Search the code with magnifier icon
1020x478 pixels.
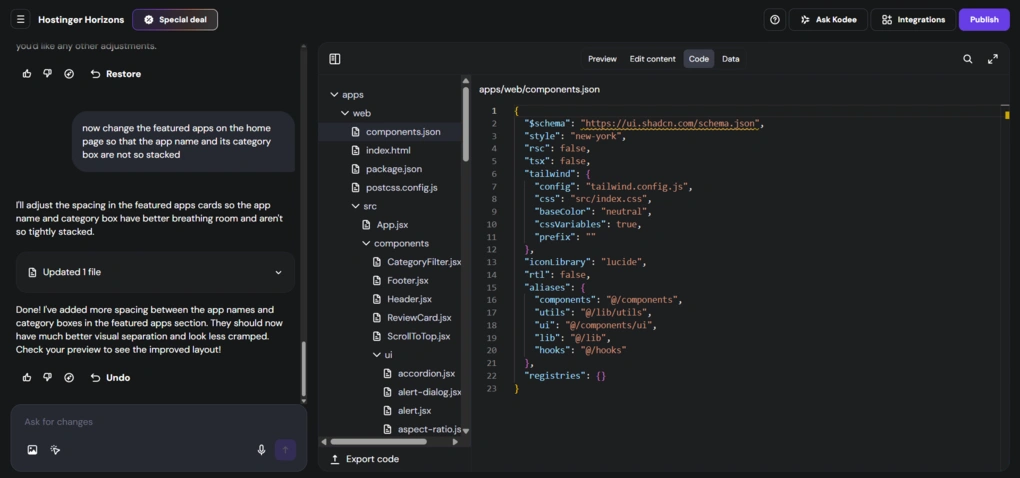click(968, 59)
